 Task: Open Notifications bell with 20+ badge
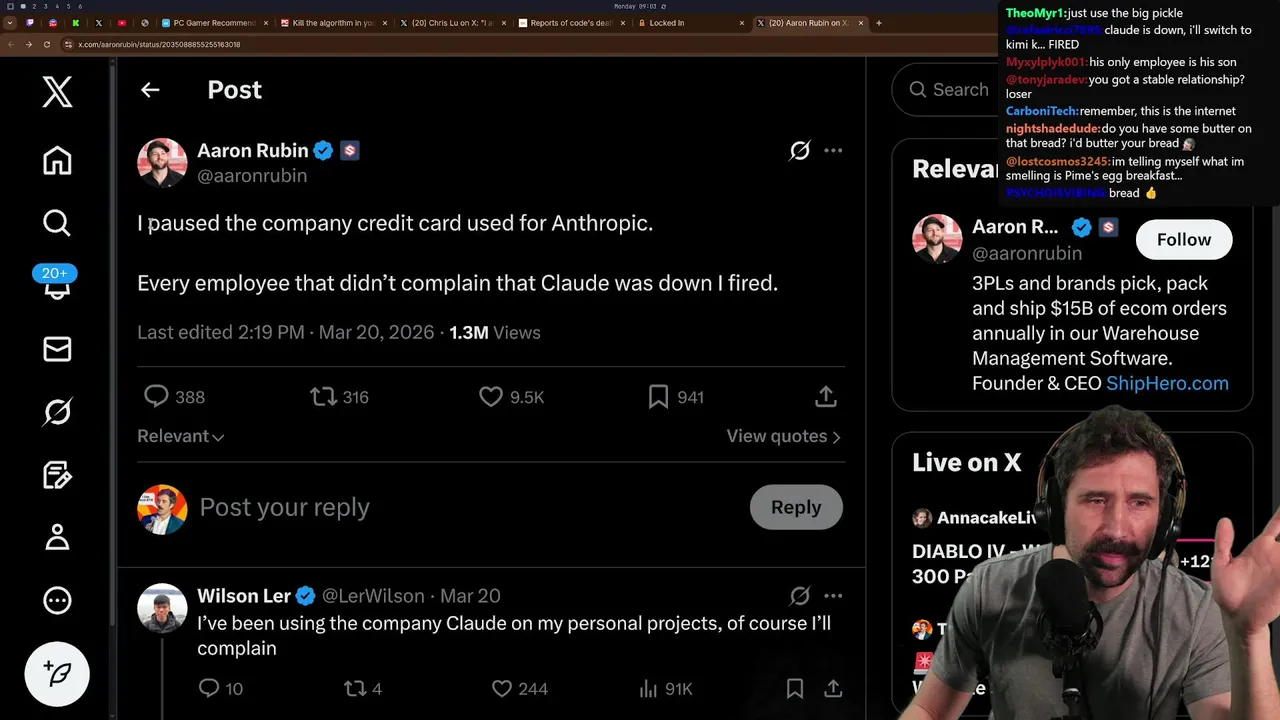point(57,284)
